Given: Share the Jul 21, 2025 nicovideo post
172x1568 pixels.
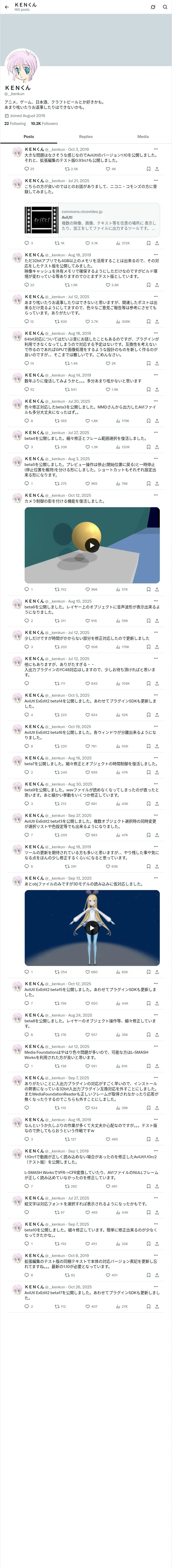Looking at the screenshot, I should point(157,243).
